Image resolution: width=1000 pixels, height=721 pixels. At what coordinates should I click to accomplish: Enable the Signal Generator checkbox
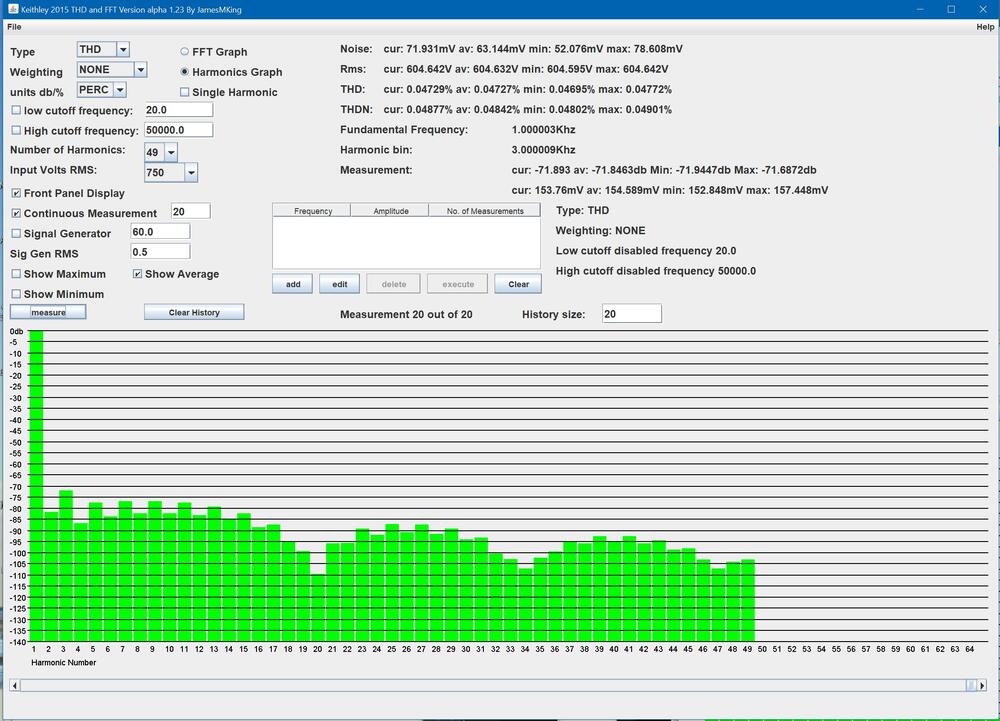point(16,233)
